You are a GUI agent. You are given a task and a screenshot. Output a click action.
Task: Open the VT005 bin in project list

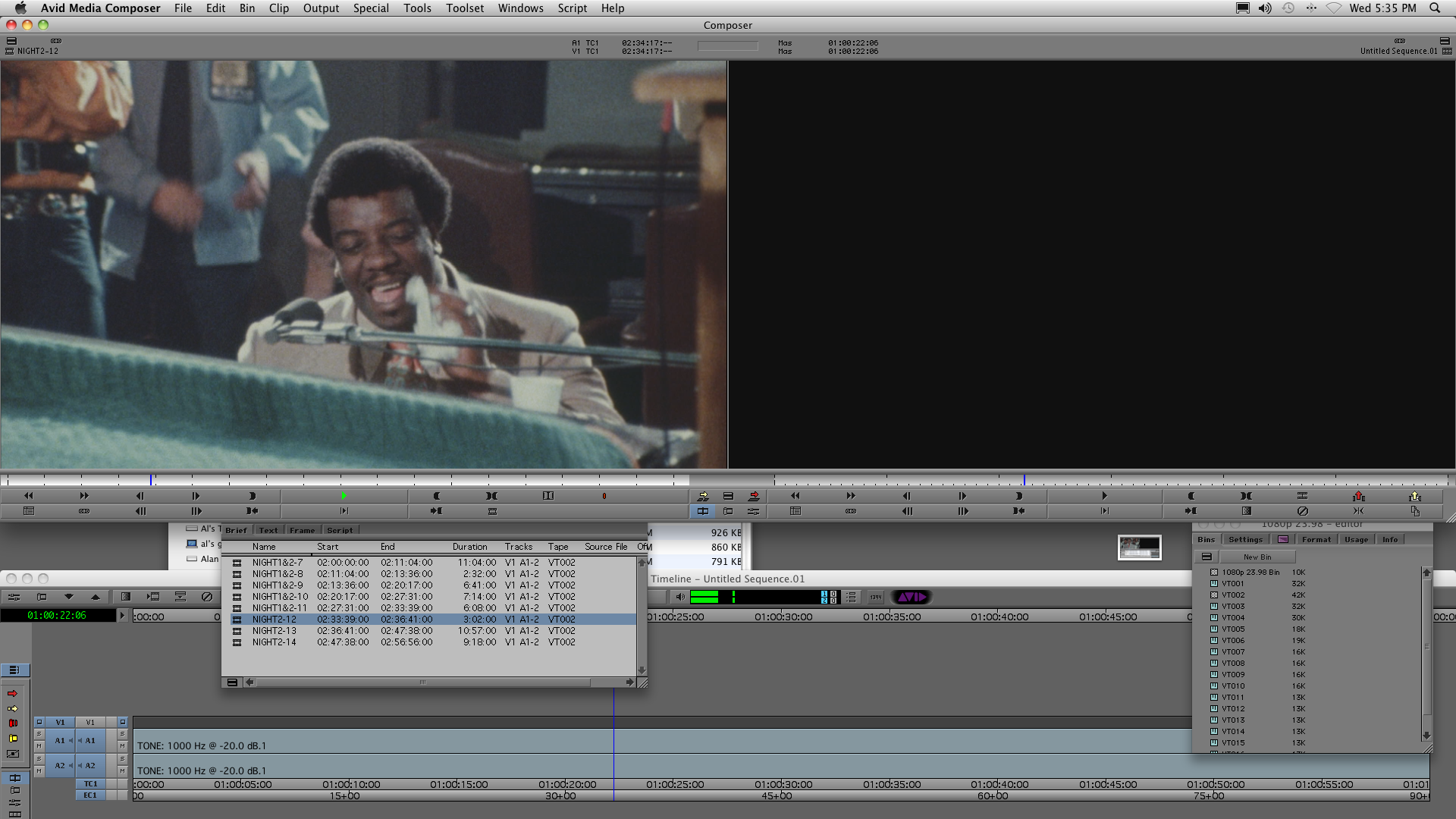click(x=1233, y=629)
